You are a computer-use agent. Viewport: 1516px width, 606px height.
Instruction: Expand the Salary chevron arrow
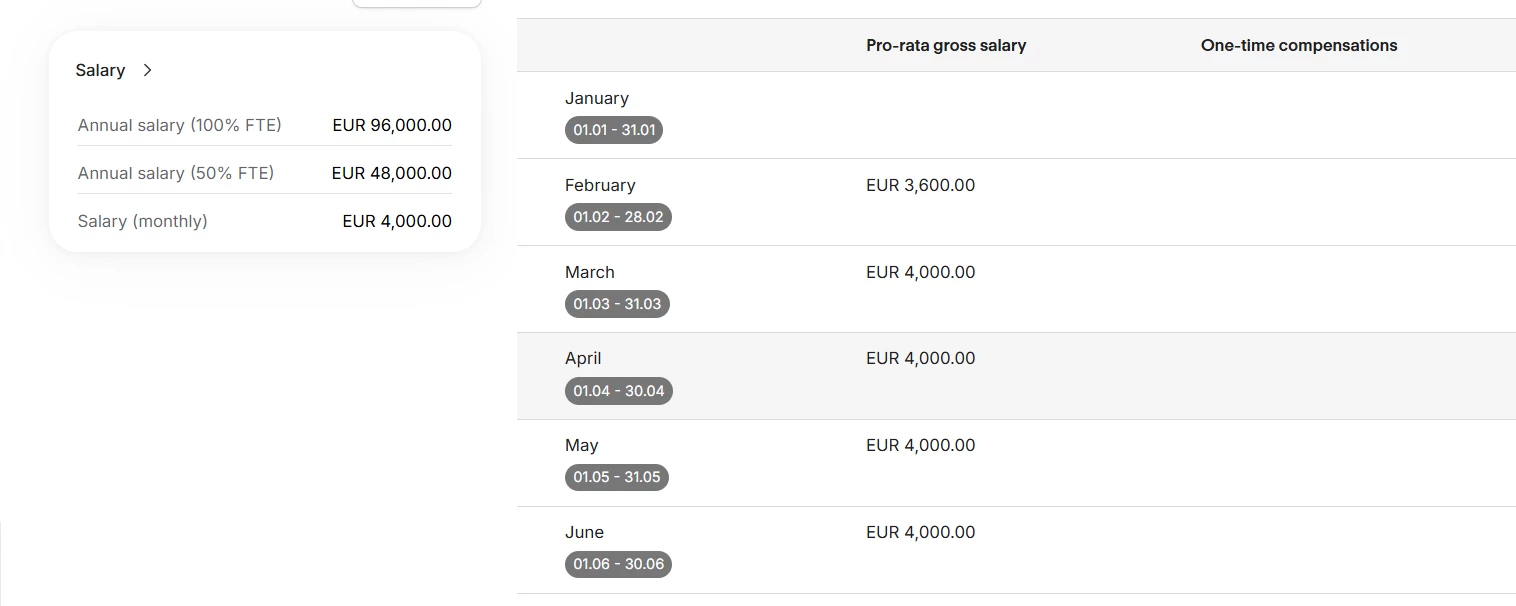pos(148,70)
